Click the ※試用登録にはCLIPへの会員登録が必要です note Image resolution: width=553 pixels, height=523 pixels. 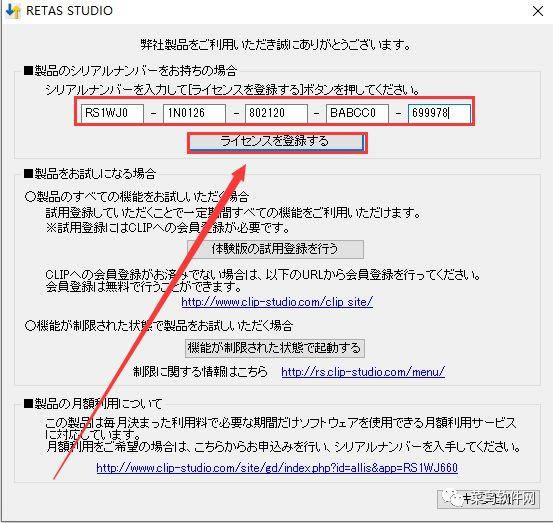[x=168, y=228]
